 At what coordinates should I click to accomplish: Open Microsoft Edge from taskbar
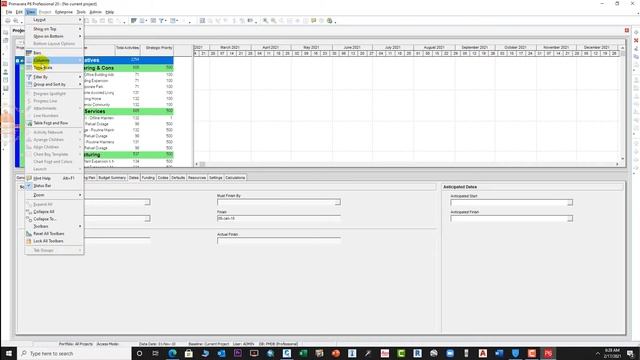[172, 353]
